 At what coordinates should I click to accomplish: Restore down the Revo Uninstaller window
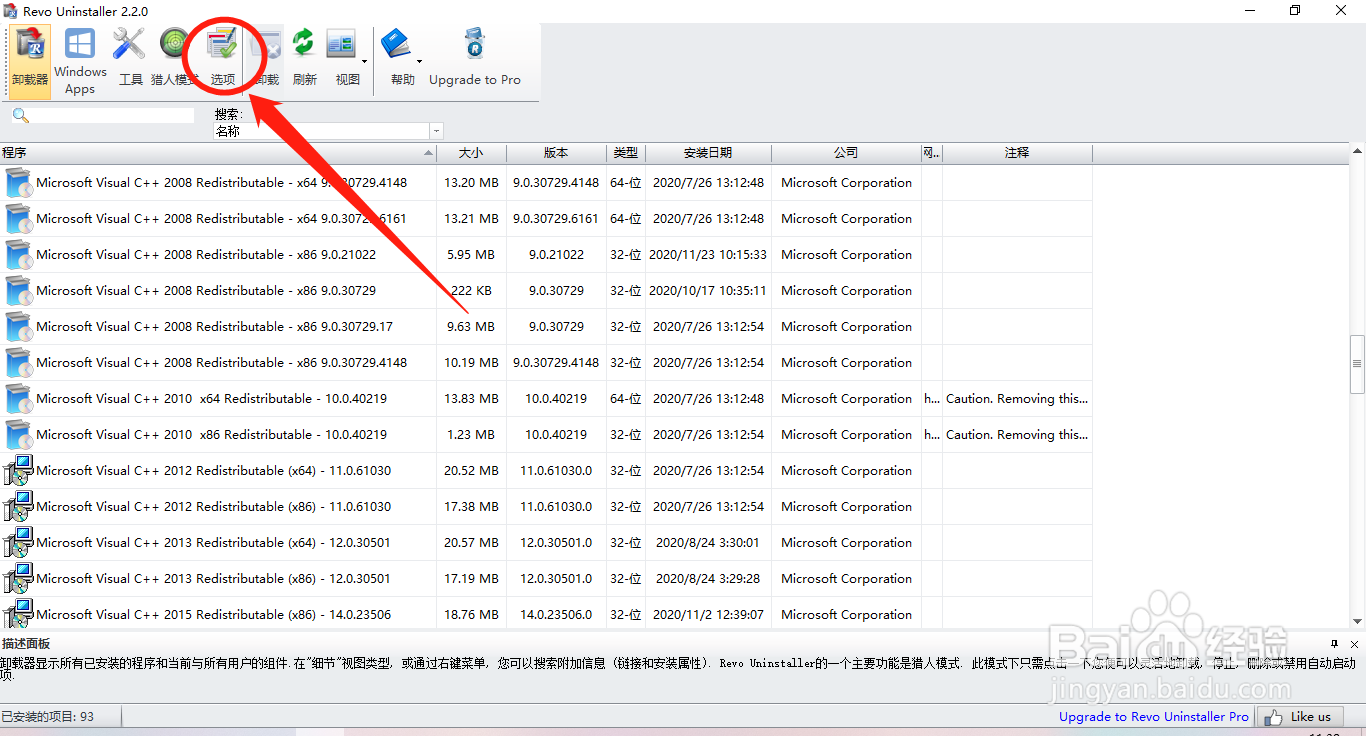pos(1295,11)
